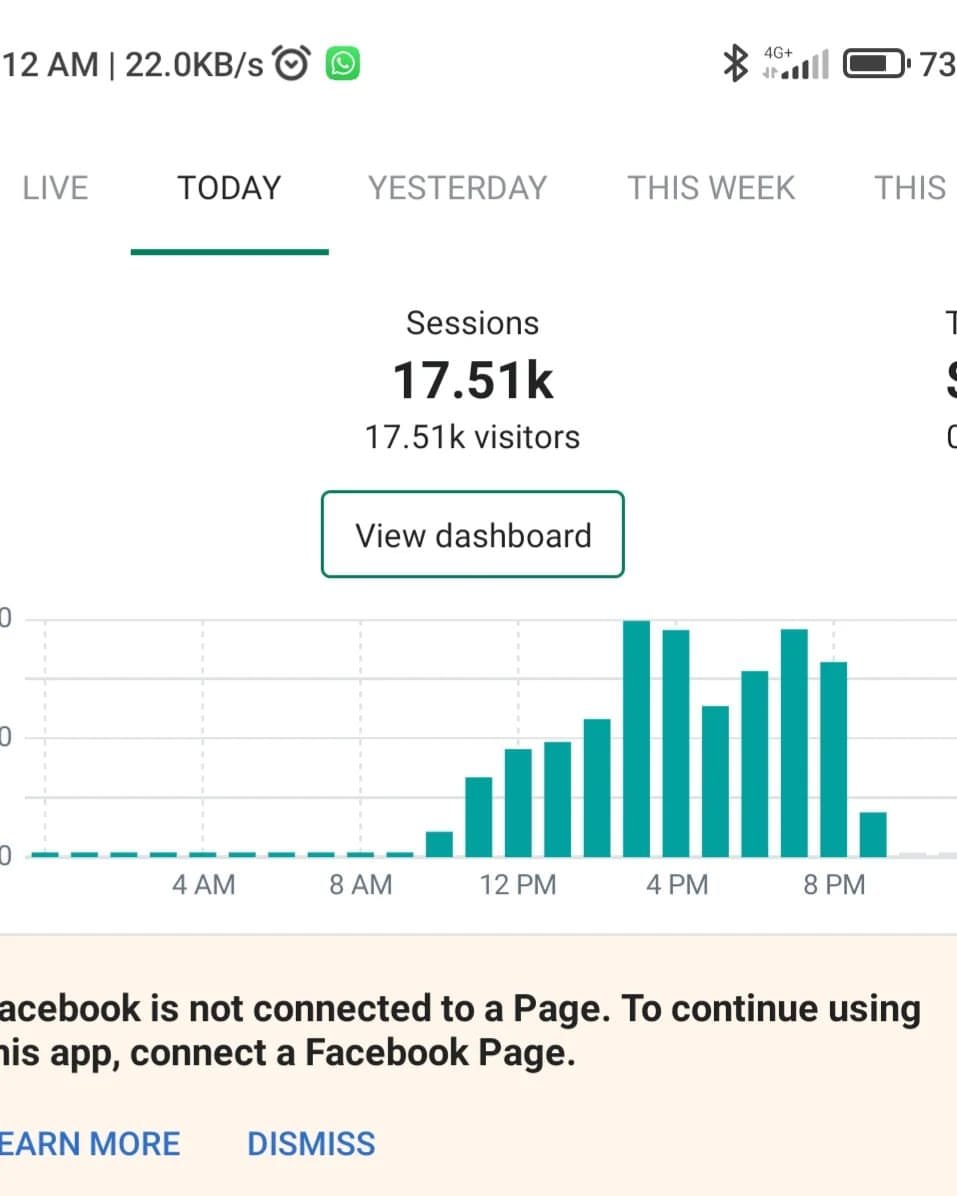This screenshot has height=1196, width=957.
Task: Tap the 4 AM axis label
Action: 203,885
